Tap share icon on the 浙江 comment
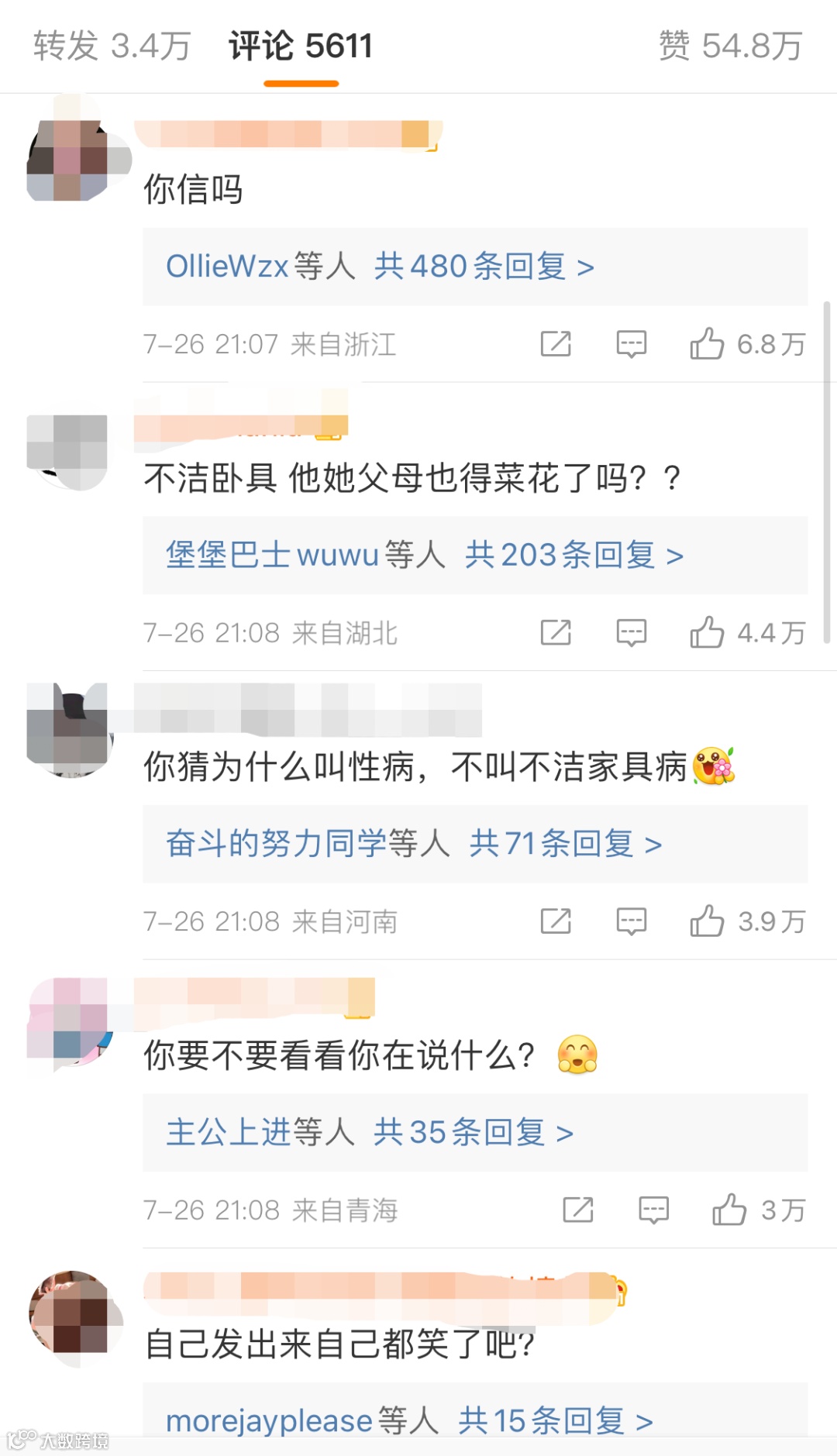Image resolution: width=837 pixels, height=1456 pixels. 556,344
